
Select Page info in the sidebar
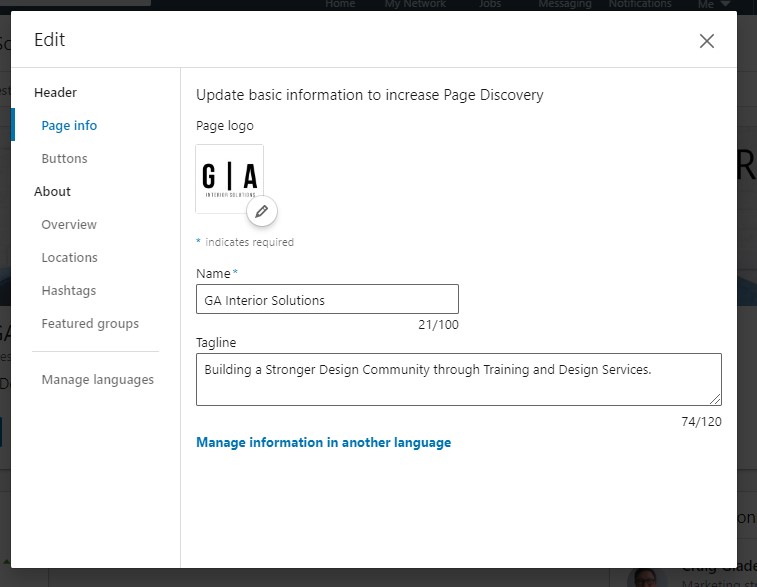pyautogui.click(x=69, y=126)
